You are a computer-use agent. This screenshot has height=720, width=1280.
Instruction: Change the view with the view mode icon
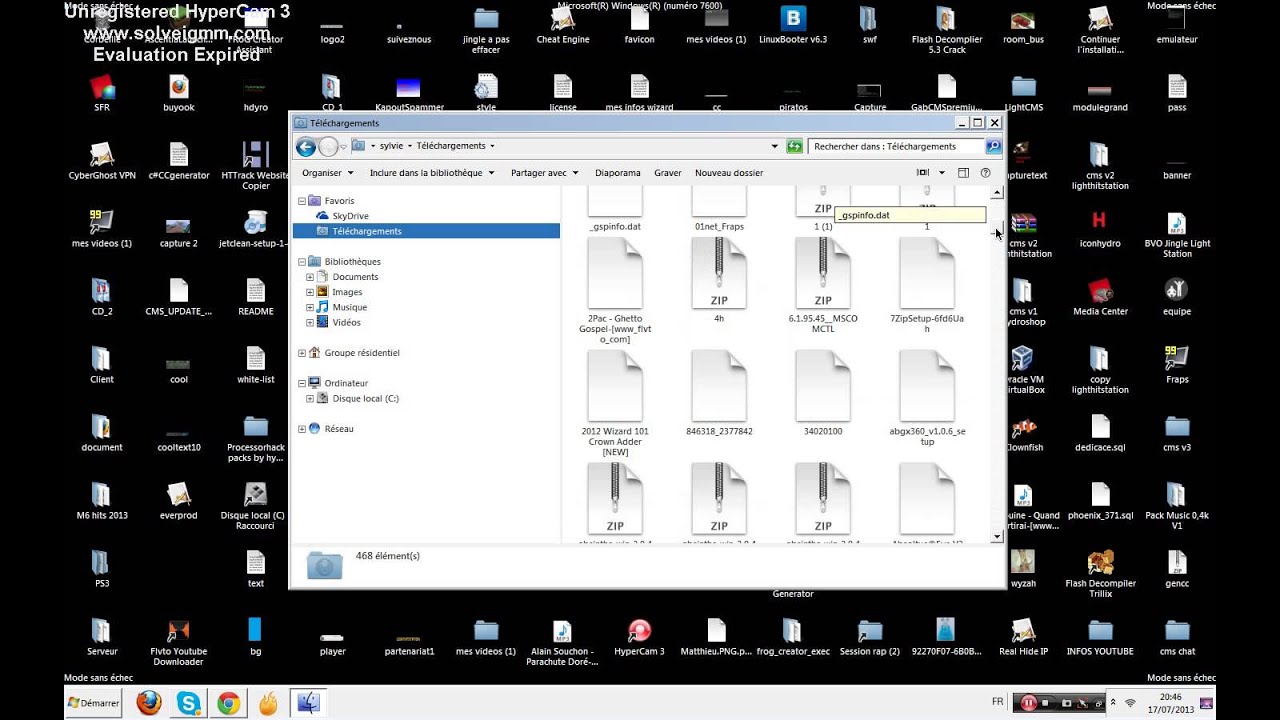coord(923,173)
